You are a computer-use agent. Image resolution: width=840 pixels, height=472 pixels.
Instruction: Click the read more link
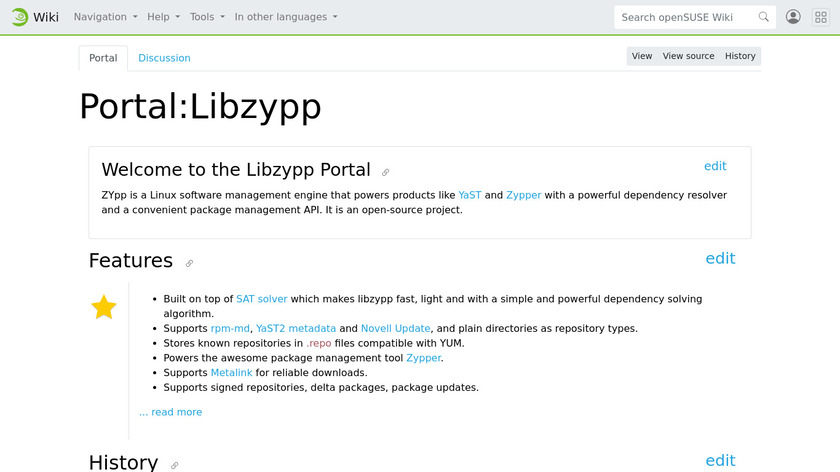click(x=171, y=412)
